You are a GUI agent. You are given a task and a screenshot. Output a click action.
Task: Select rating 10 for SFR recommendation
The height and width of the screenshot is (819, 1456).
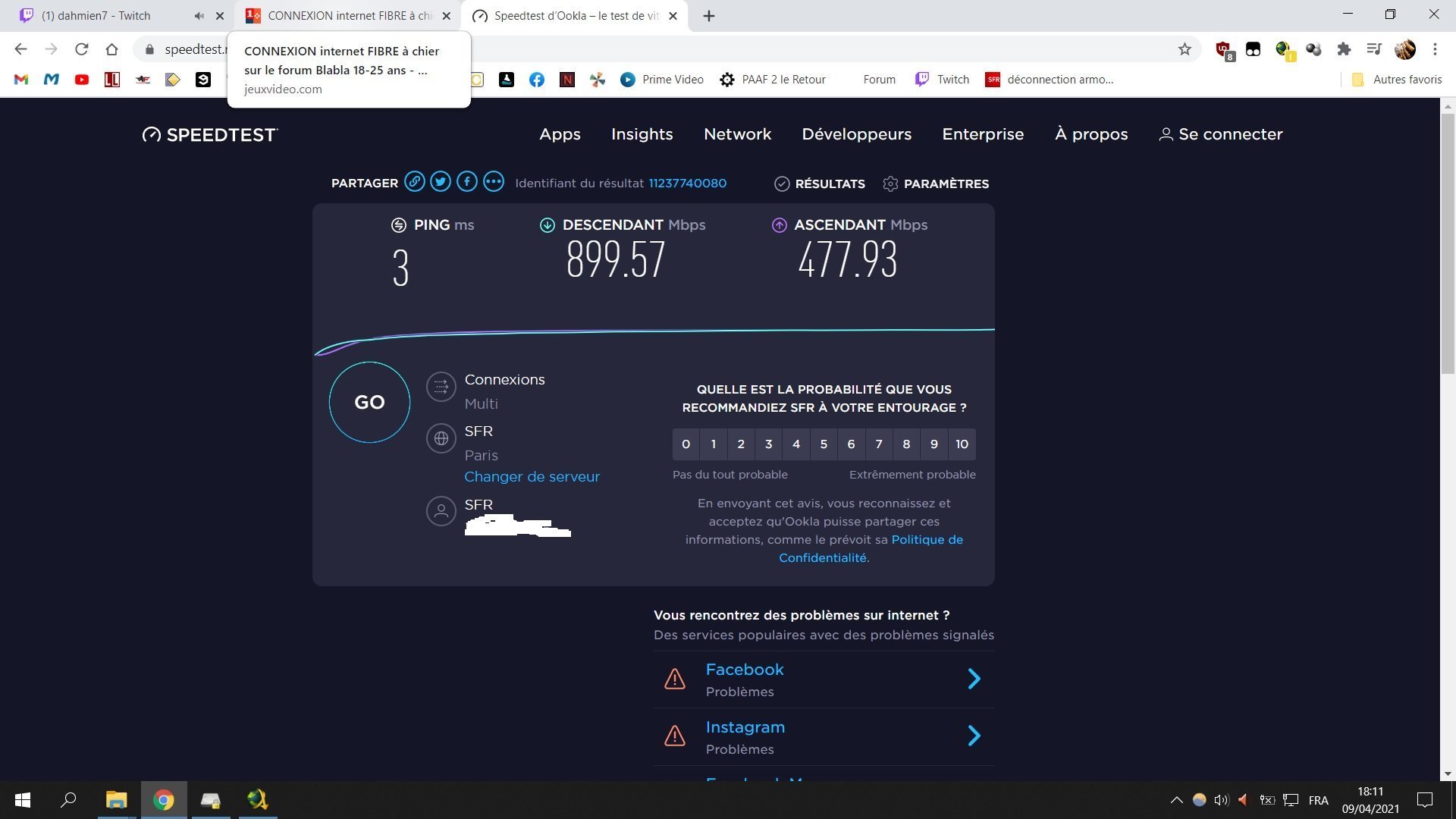[x=962, y=444]
